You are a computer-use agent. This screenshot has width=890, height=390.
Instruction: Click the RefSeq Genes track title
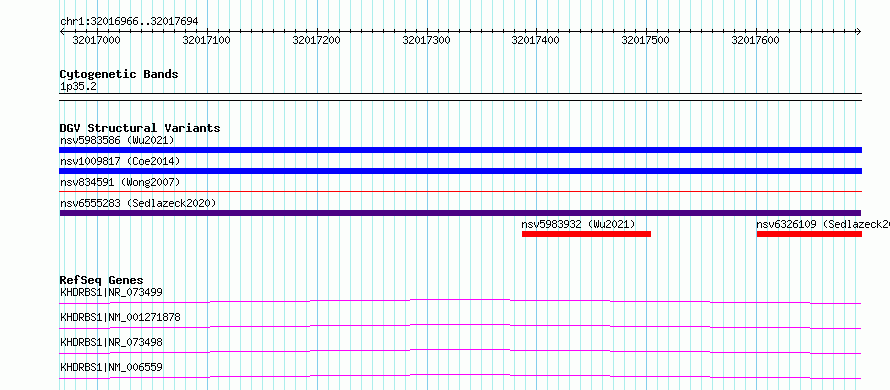point(102,280)
